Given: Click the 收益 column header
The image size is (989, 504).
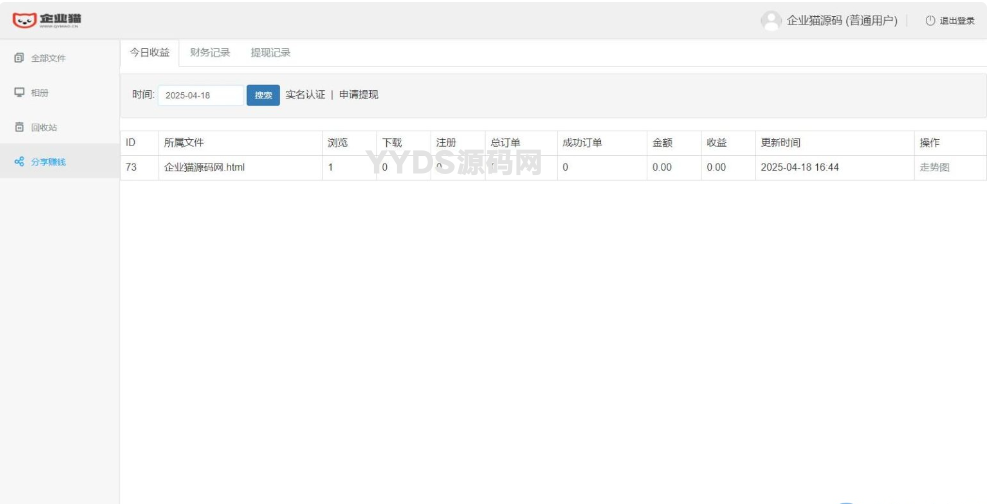Looking at the screenshot, I should 716,143.
